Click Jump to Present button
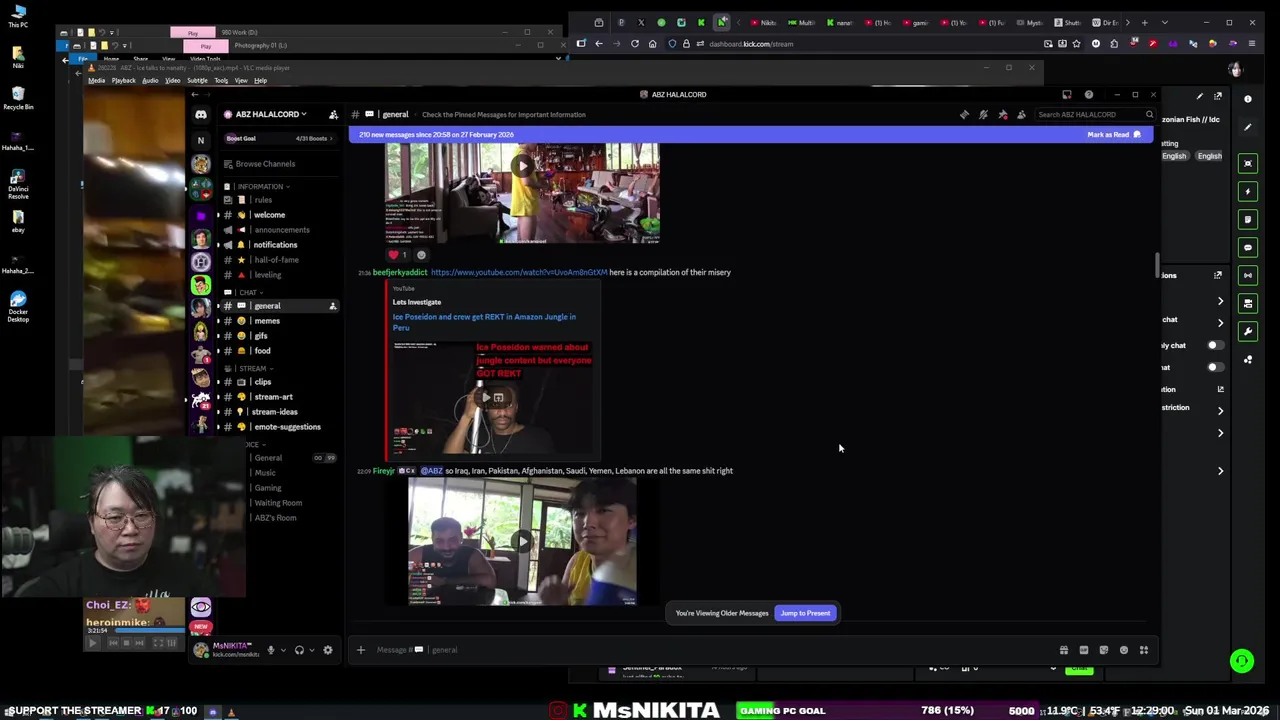Screen dimensions: 1280x720 point(805,613)
